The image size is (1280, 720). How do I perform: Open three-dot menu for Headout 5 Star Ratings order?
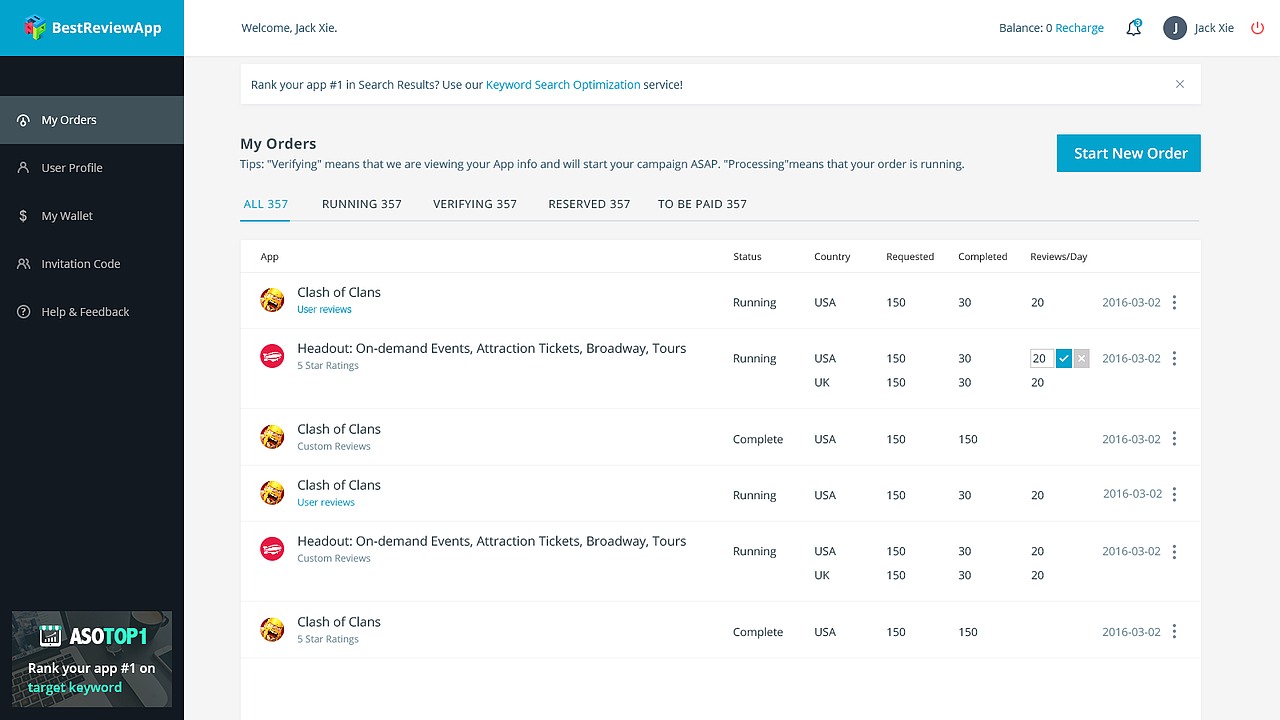tap(1174, 358)
